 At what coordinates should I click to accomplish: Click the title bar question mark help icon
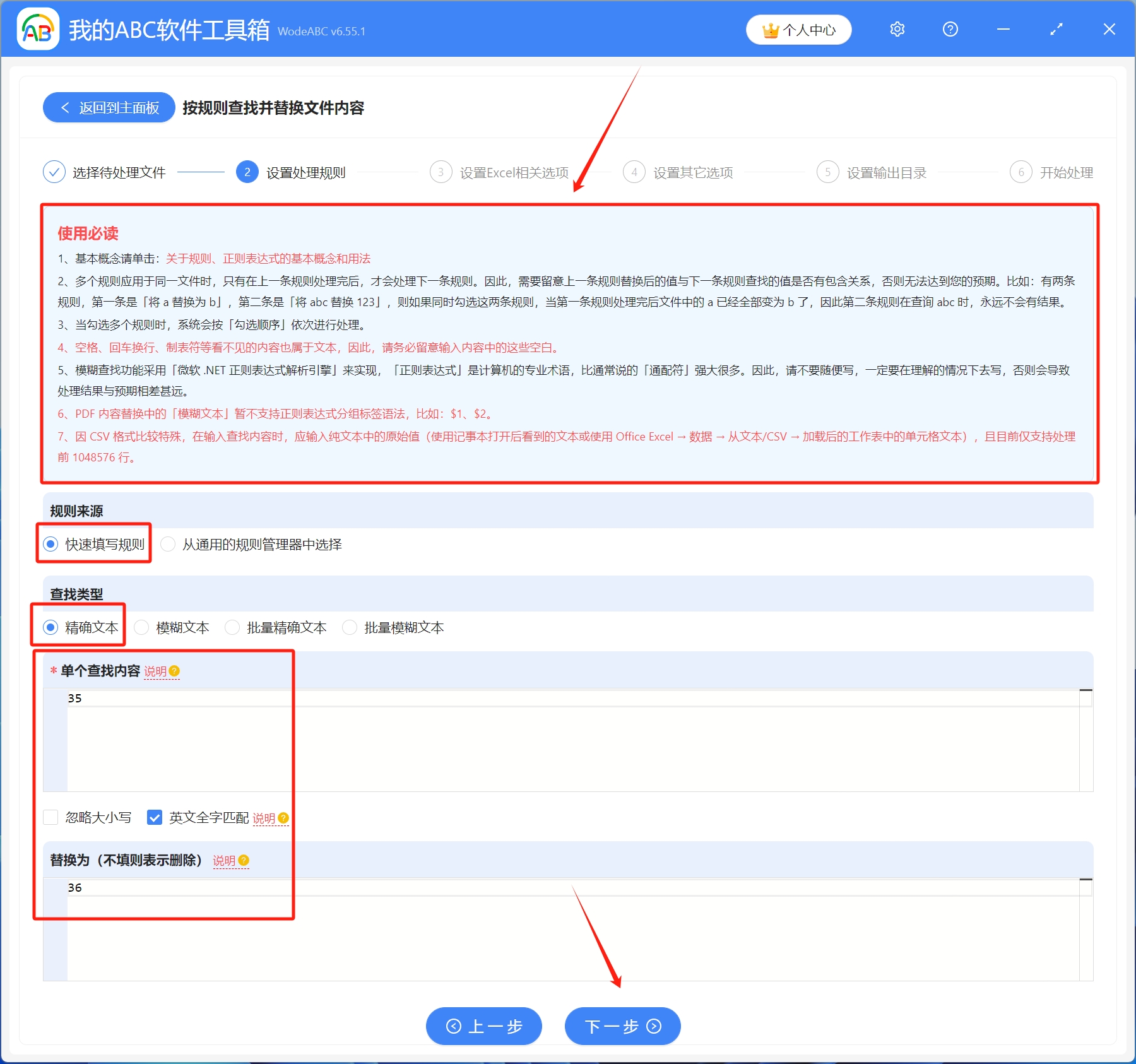[x=950, y=29]
